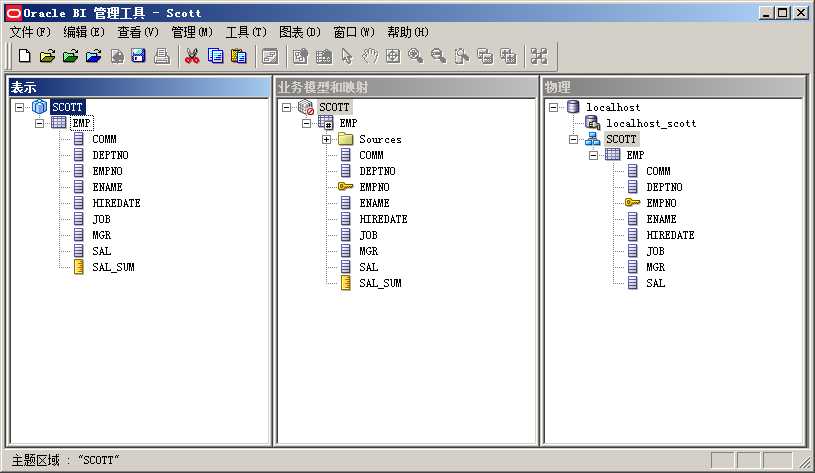Viewport: 815px width, 473px height.
Task: Select COMM in the business model panel
Action: click(x=371, y=155)
